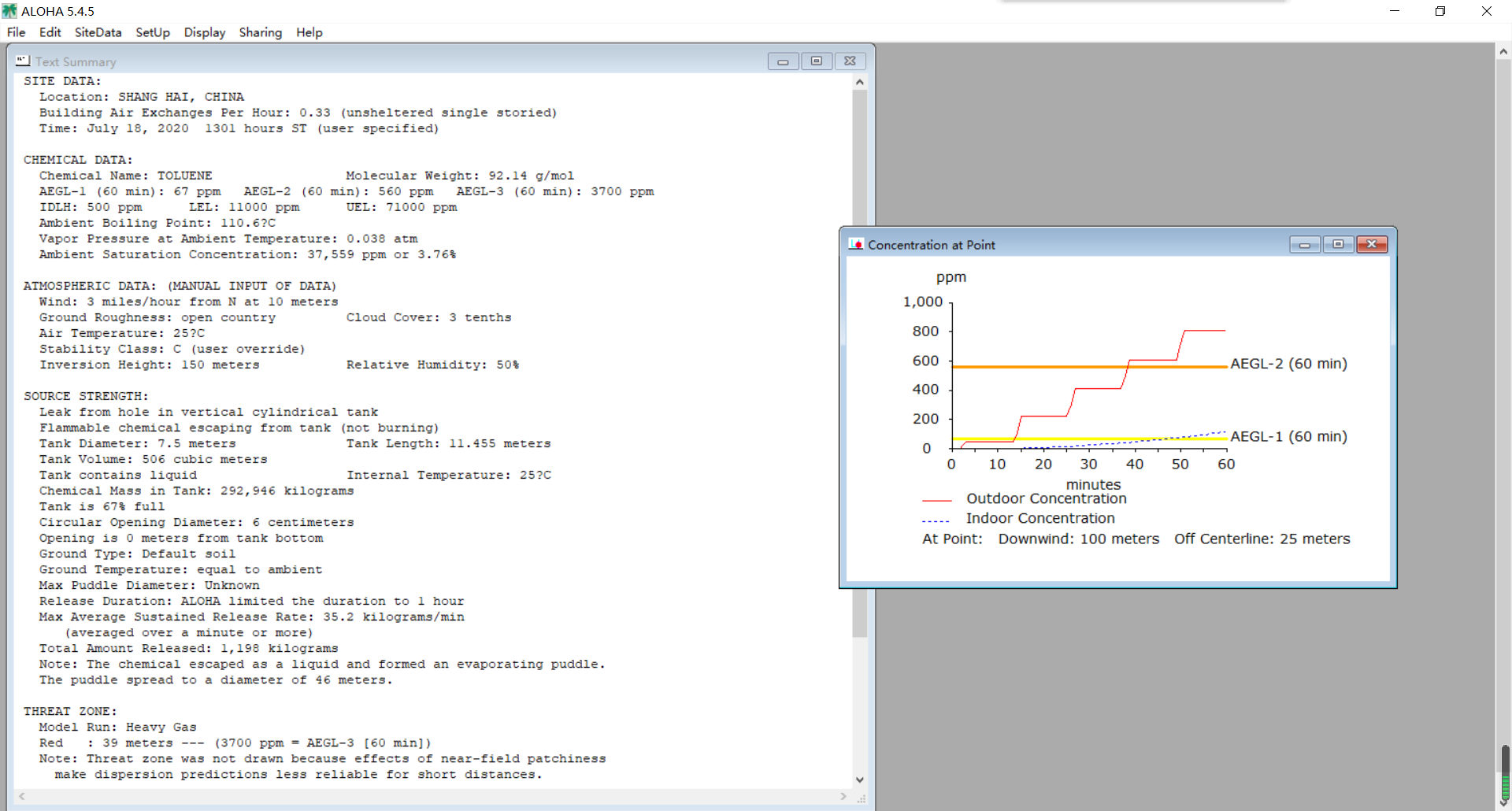Click the Text Summary title bar text

click(x=76, y=61)
